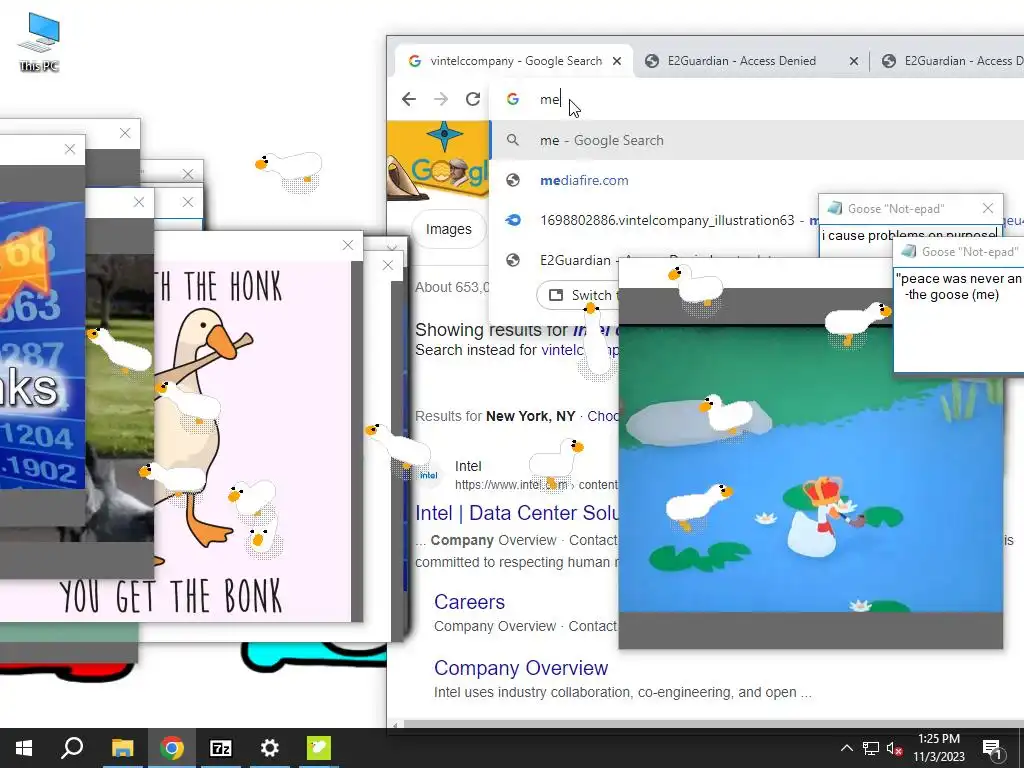Screen dimensions: 1024x768
Task: Click the goose swimming beside crowned goose
Action: pyautogui.click(x=697, y=505)
